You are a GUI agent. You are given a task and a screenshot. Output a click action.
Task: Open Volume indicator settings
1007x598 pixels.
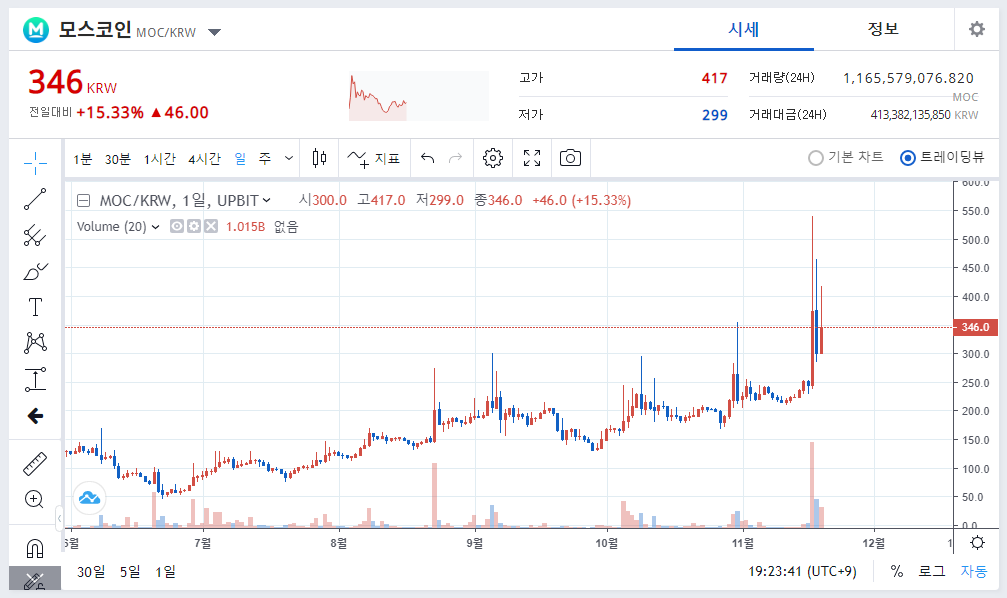194,226
